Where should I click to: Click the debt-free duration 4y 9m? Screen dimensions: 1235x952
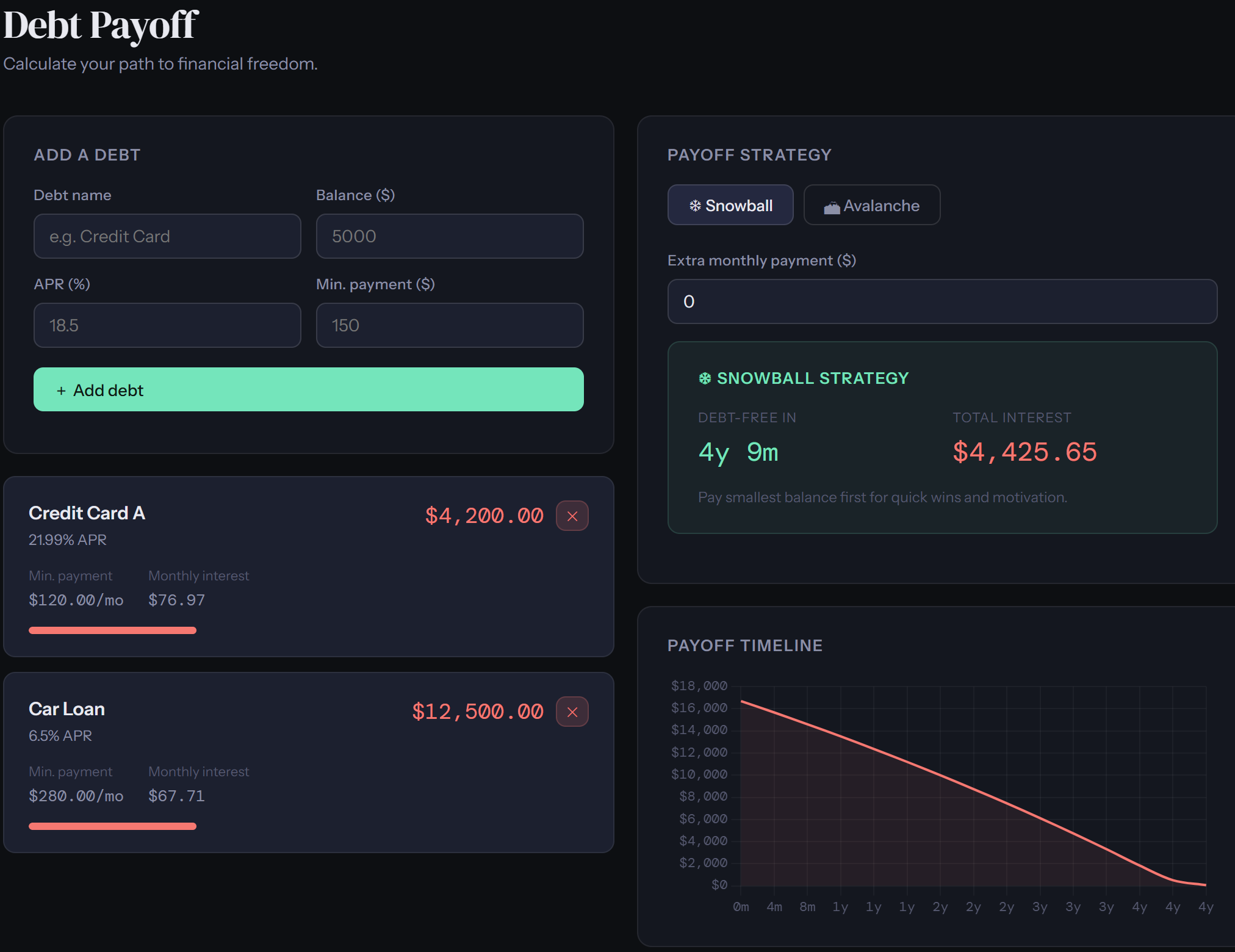click(738, 452)
